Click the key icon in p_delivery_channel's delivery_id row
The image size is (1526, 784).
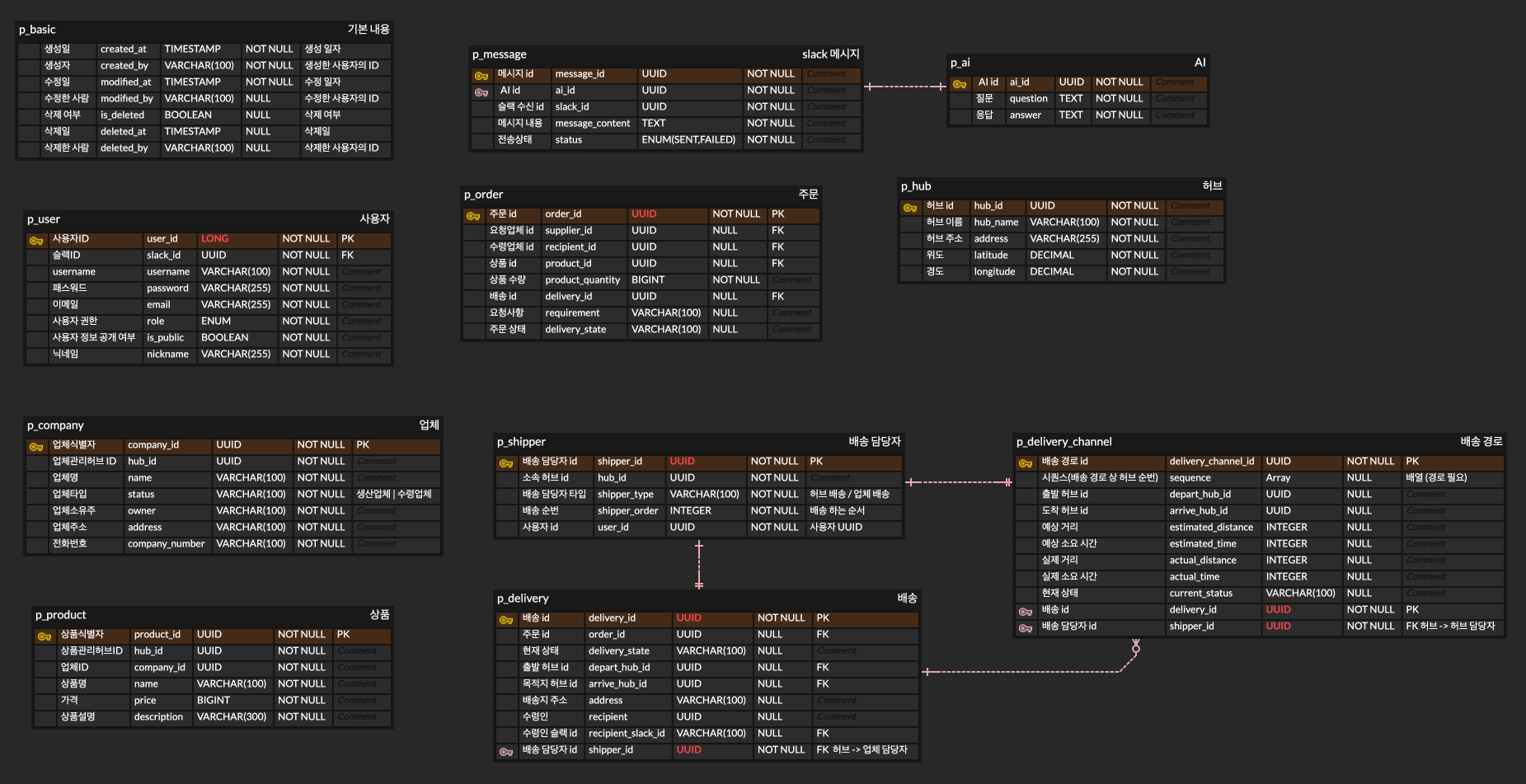(x=1026, y=611)
